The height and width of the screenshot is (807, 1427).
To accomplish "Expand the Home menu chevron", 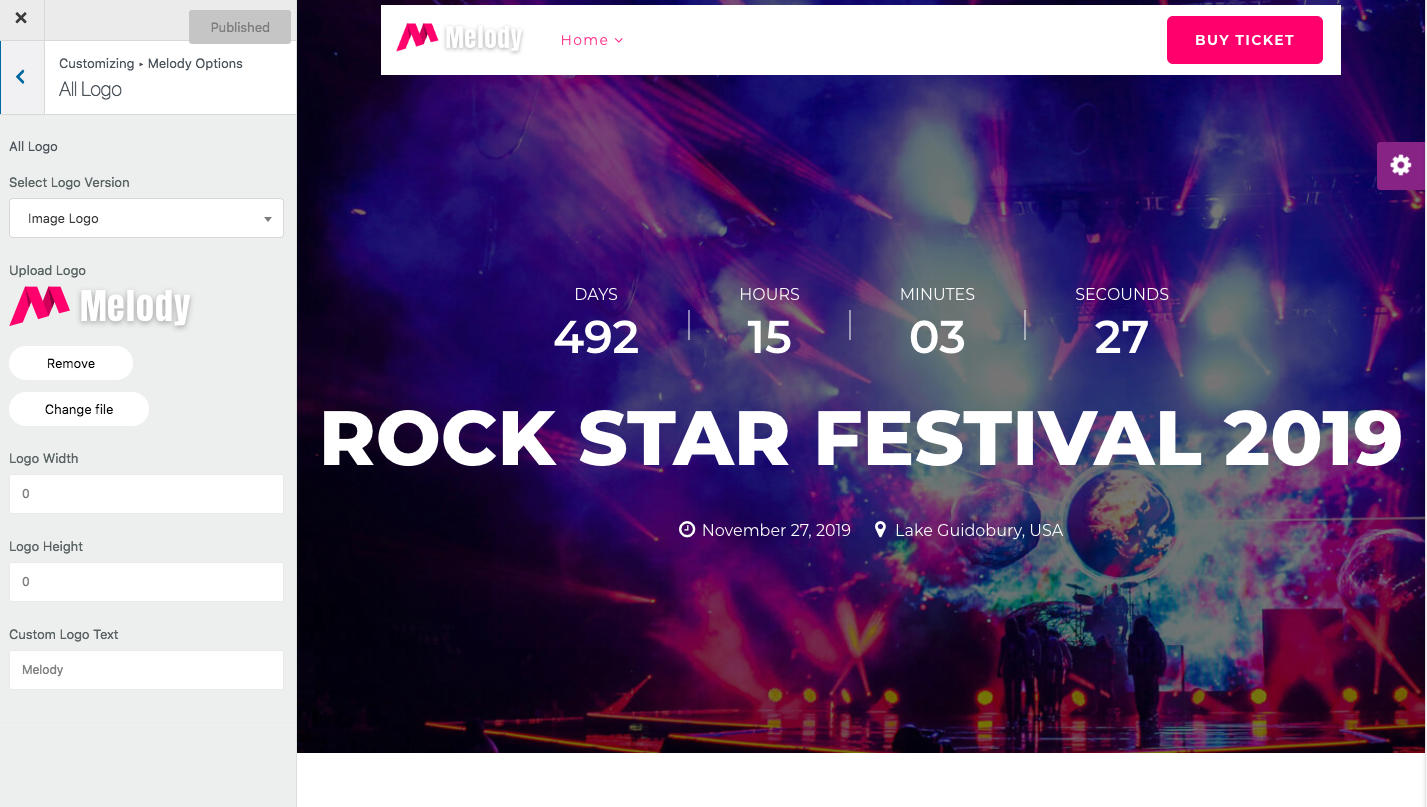I will tap(619, 41).
